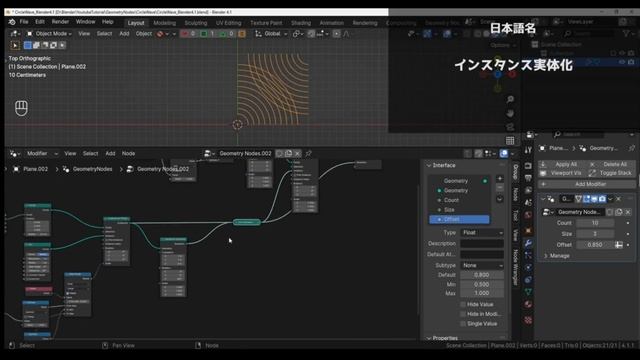Click the Viewport Vis button

pyautogui.click(x=562, y=173)
